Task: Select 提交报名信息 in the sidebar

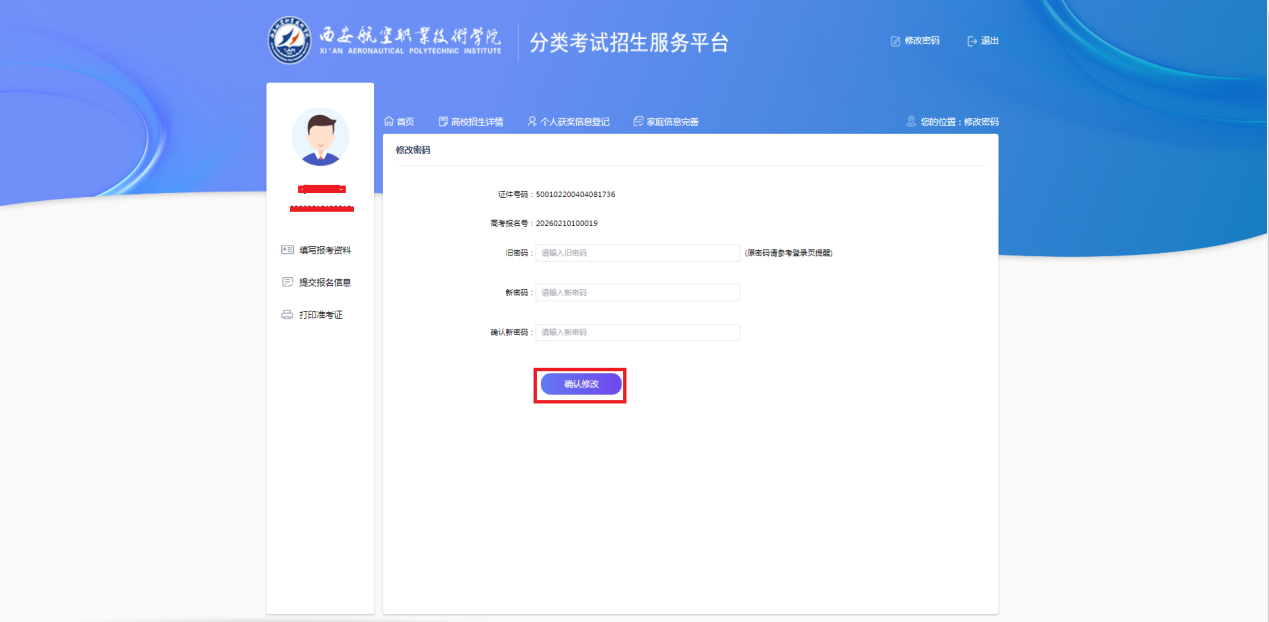Action: click(317, 282)
